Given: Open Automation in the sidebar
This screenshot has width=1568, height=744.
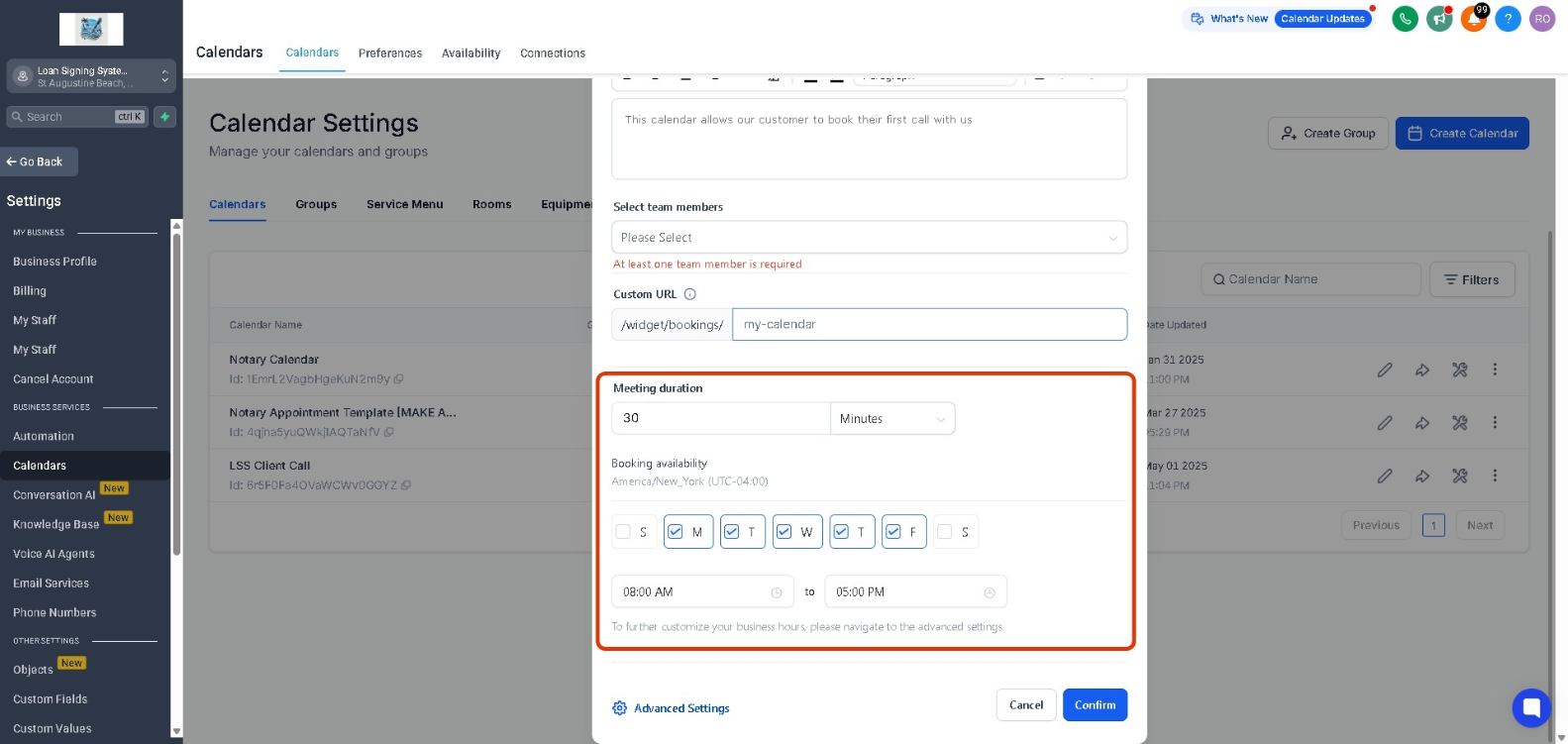Looking at the screenshot, I should pyautogui.click(x=44, y=437).
